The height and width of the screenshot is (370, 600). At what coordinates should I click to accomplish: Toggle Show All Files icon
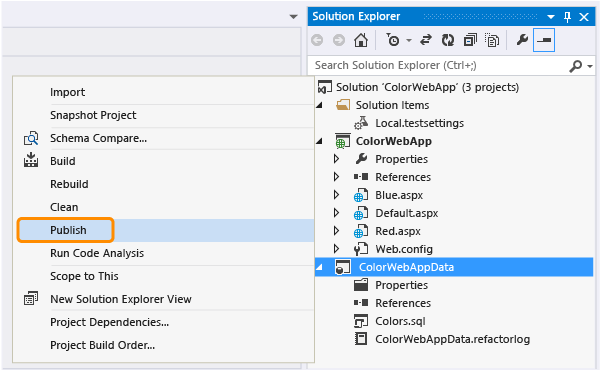point(492,40)
